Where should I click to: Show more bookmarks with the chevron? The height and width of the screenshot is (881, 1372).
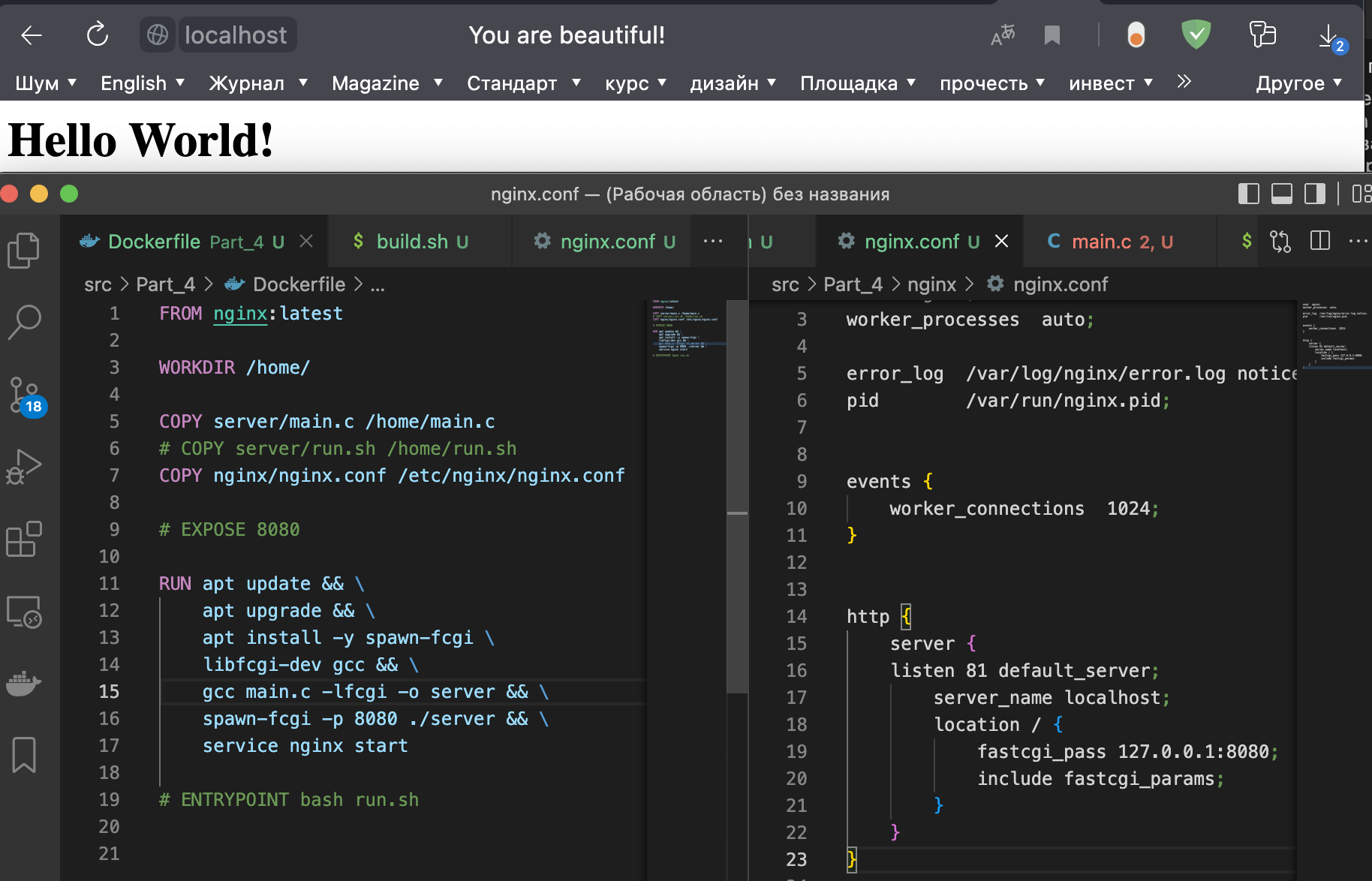[x=1184, y=82]
